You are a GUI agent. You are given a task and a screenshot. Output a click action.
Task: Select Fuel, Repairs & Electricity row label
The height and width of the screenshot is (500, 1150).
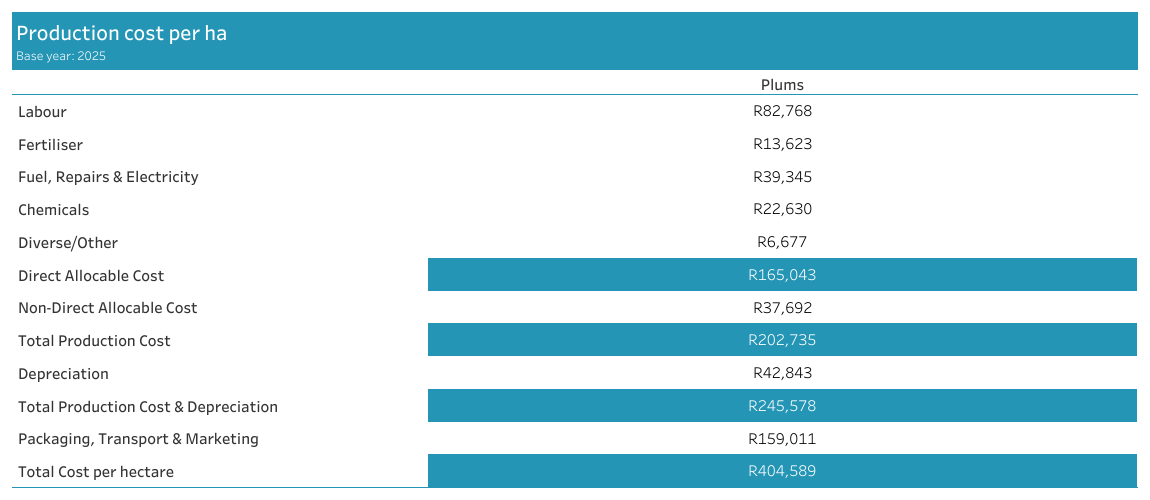click(x=108, y=177)
